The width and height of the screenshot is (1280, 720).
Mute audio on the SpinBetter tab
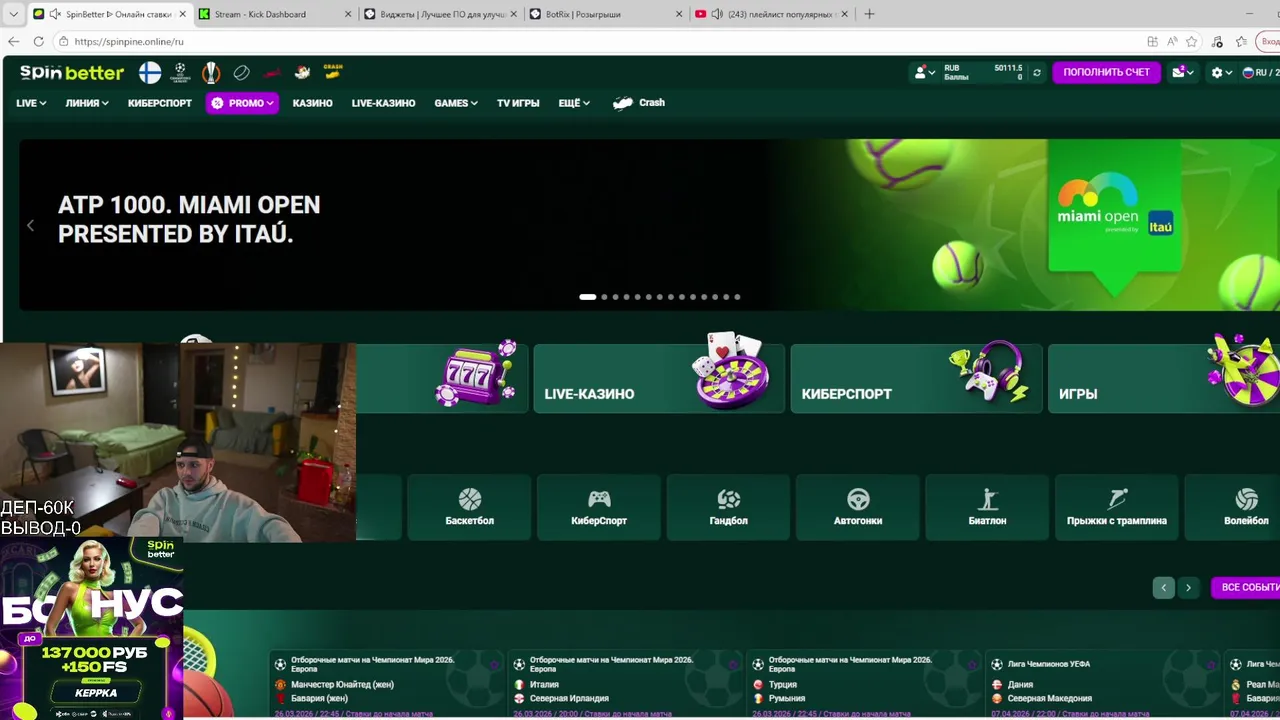click(54, 14)
